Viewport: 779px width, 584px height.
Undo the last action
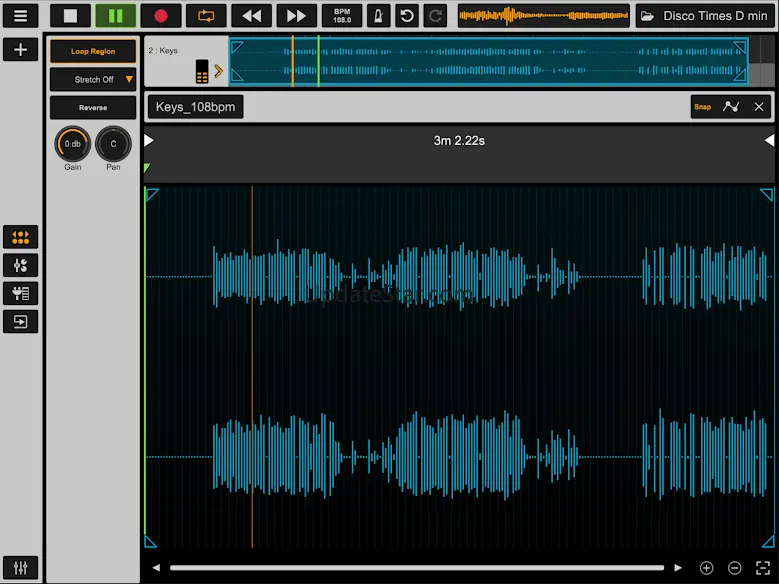pos(407,15)
